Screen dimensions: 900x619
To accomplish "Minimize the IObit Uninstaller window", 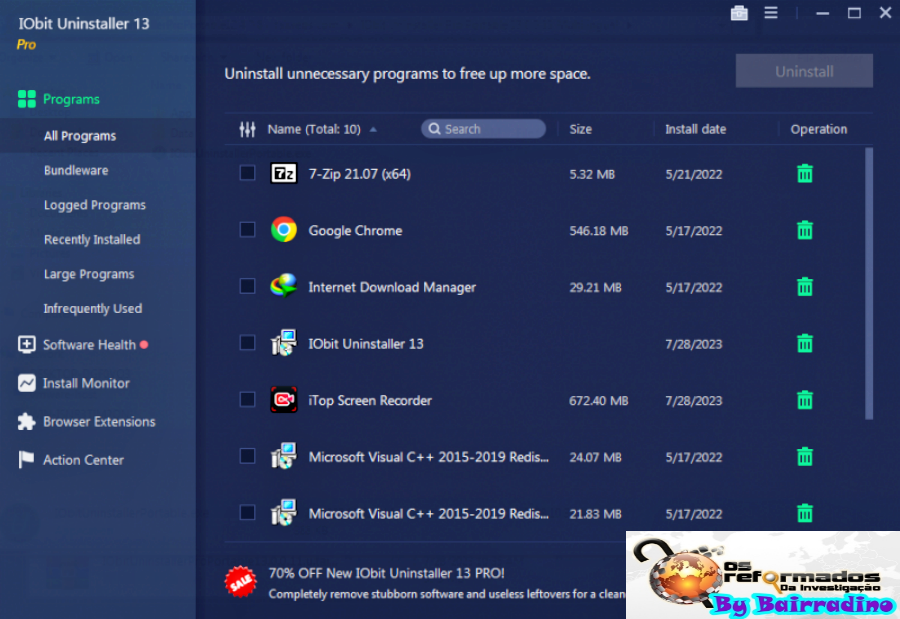I will coord(823,13).
